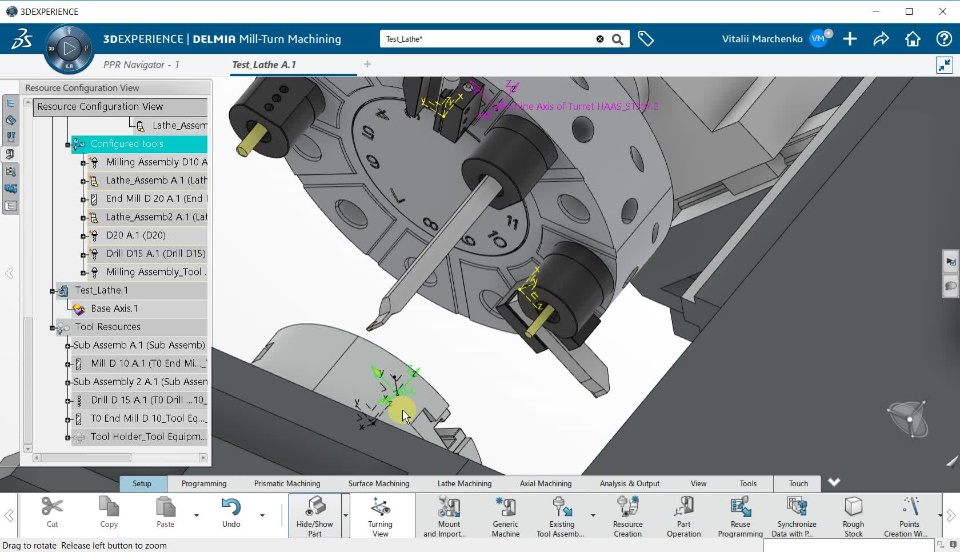960x552 pixels.
Task: Select Tool Holder_Tool Equipm... item
Action: (x=148, y=436)
